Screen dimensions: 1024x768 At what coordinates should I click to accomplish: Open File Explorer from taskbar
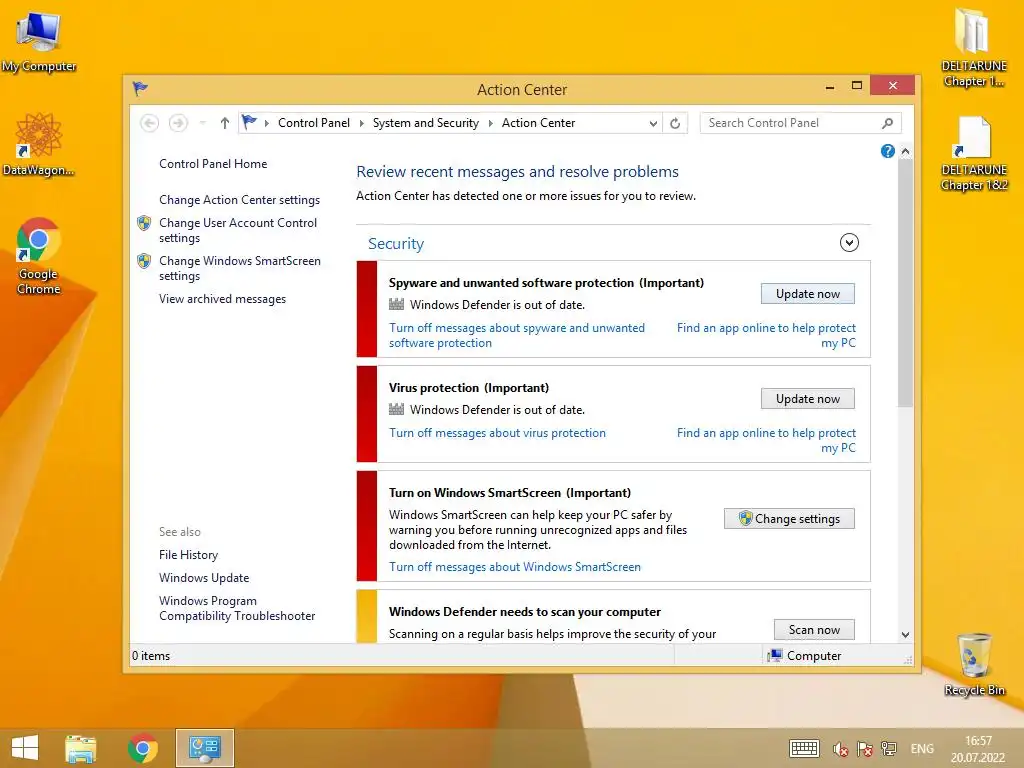[81, 748]
